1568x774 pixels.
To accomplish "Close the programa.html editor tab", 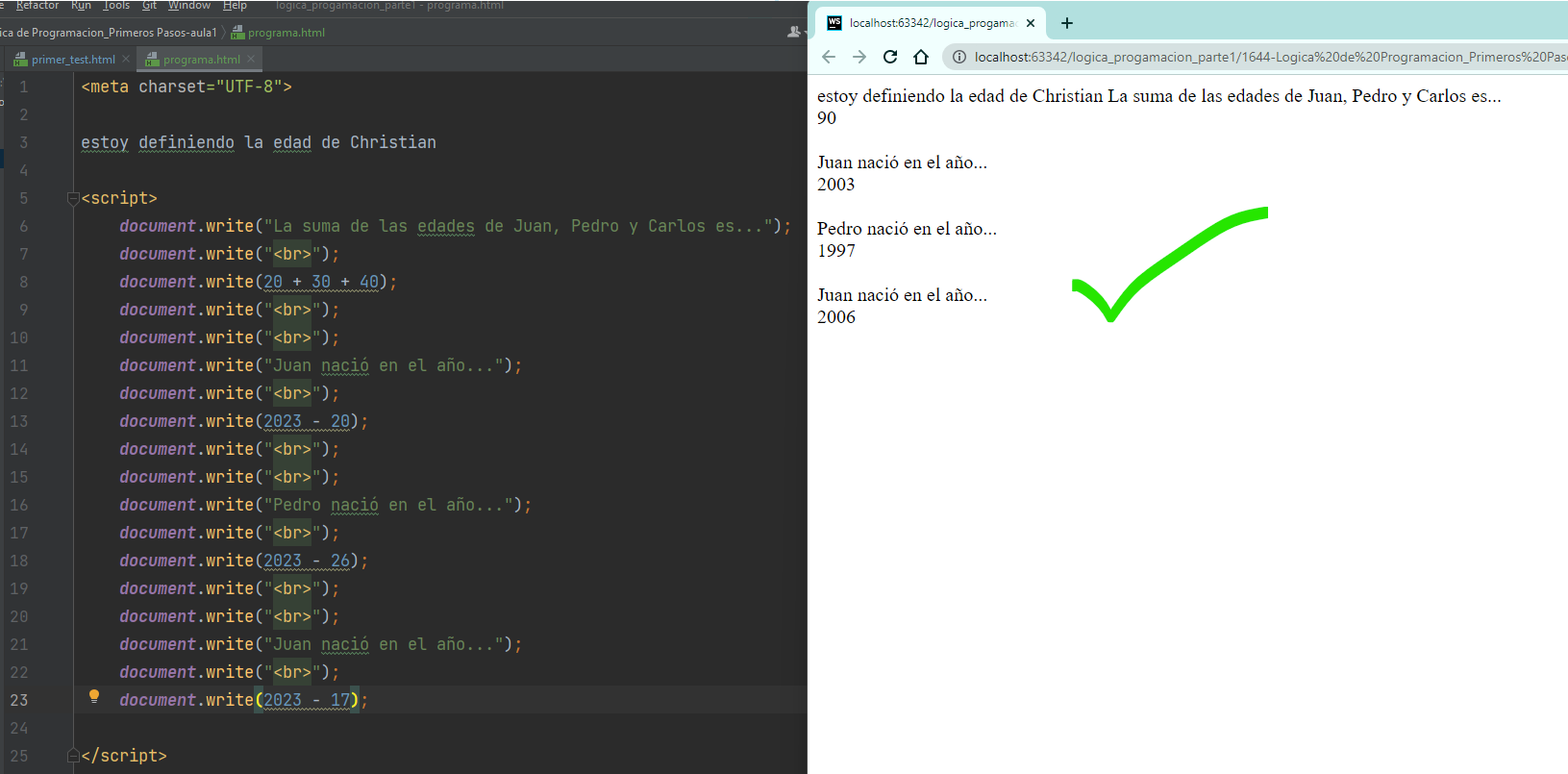I will coord(251,59).
